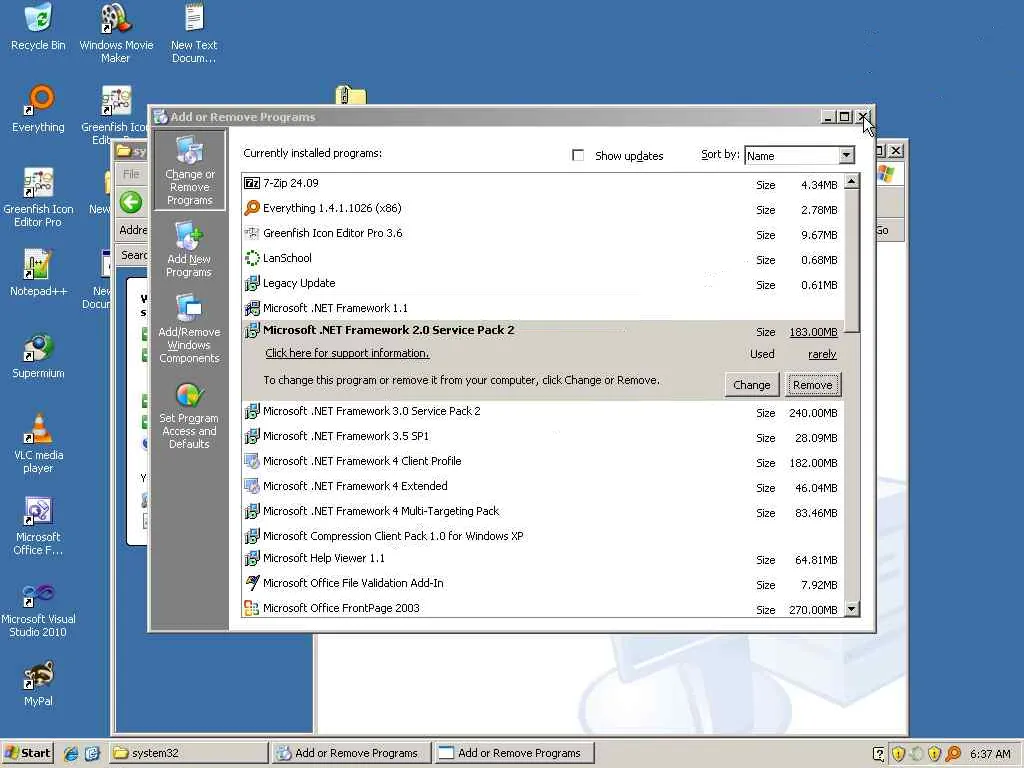Open the File menu in system32 window
The image size is (1024, 768).
pyautogui.click(x=131, y=174)
